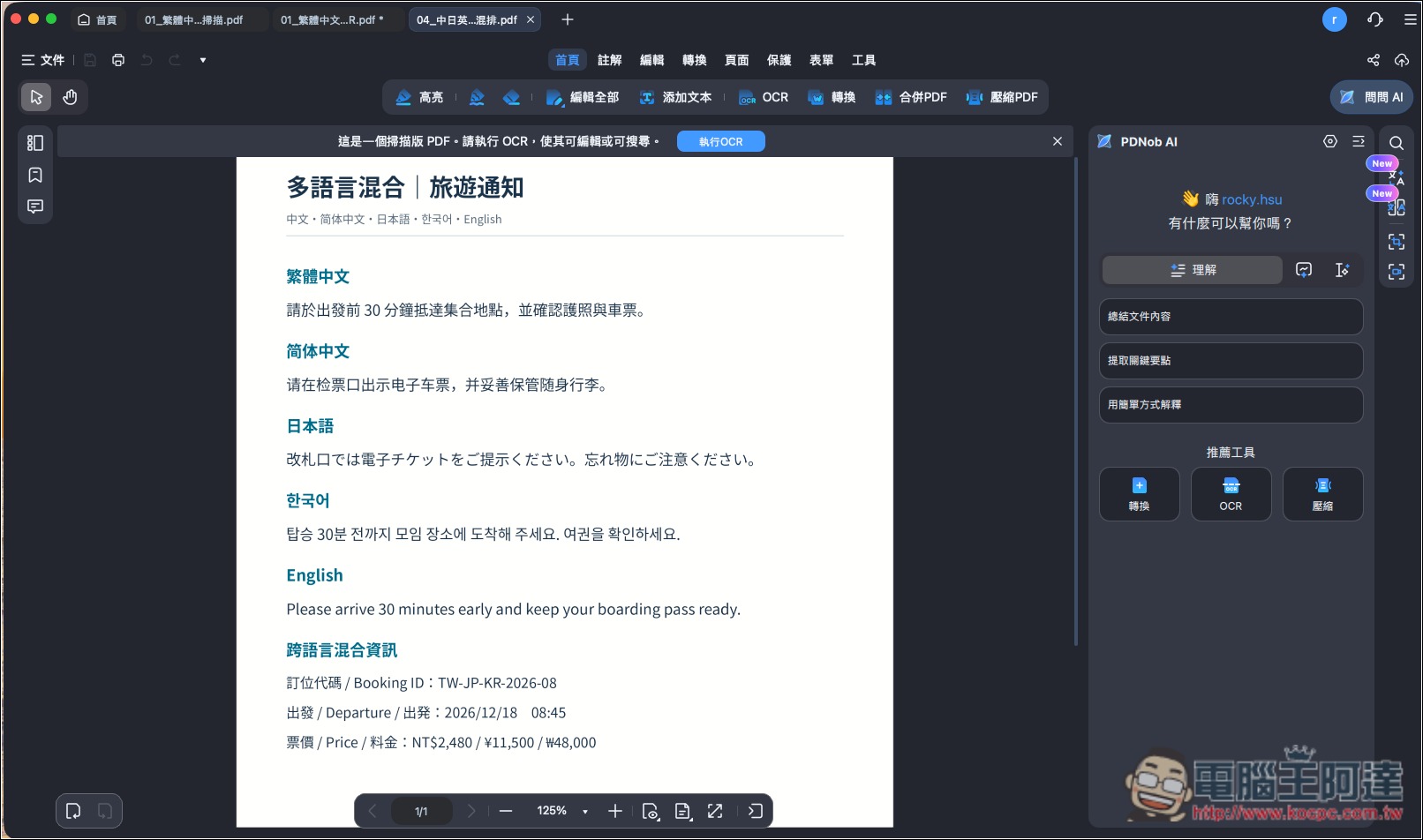Viewport: 1423px width, 840px height.
Task: Collapse the PDNob AI panel
Action: click(x=1359, y=141)
